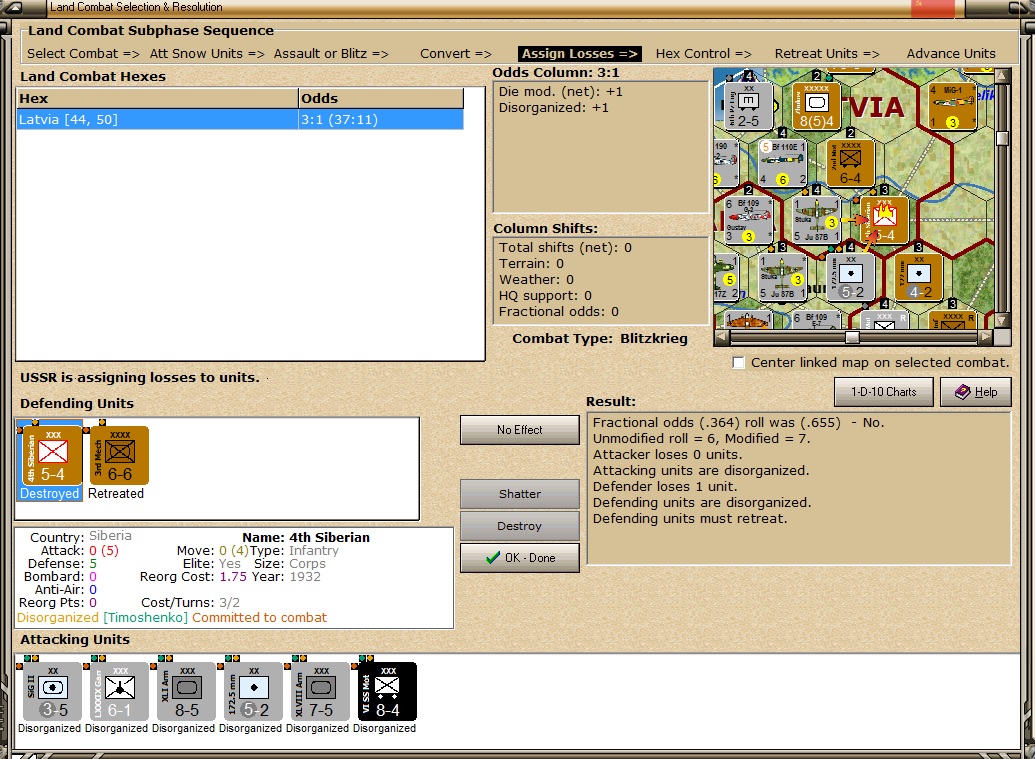Click the Bf 110E aircraft counter on map

pos(782,163)
